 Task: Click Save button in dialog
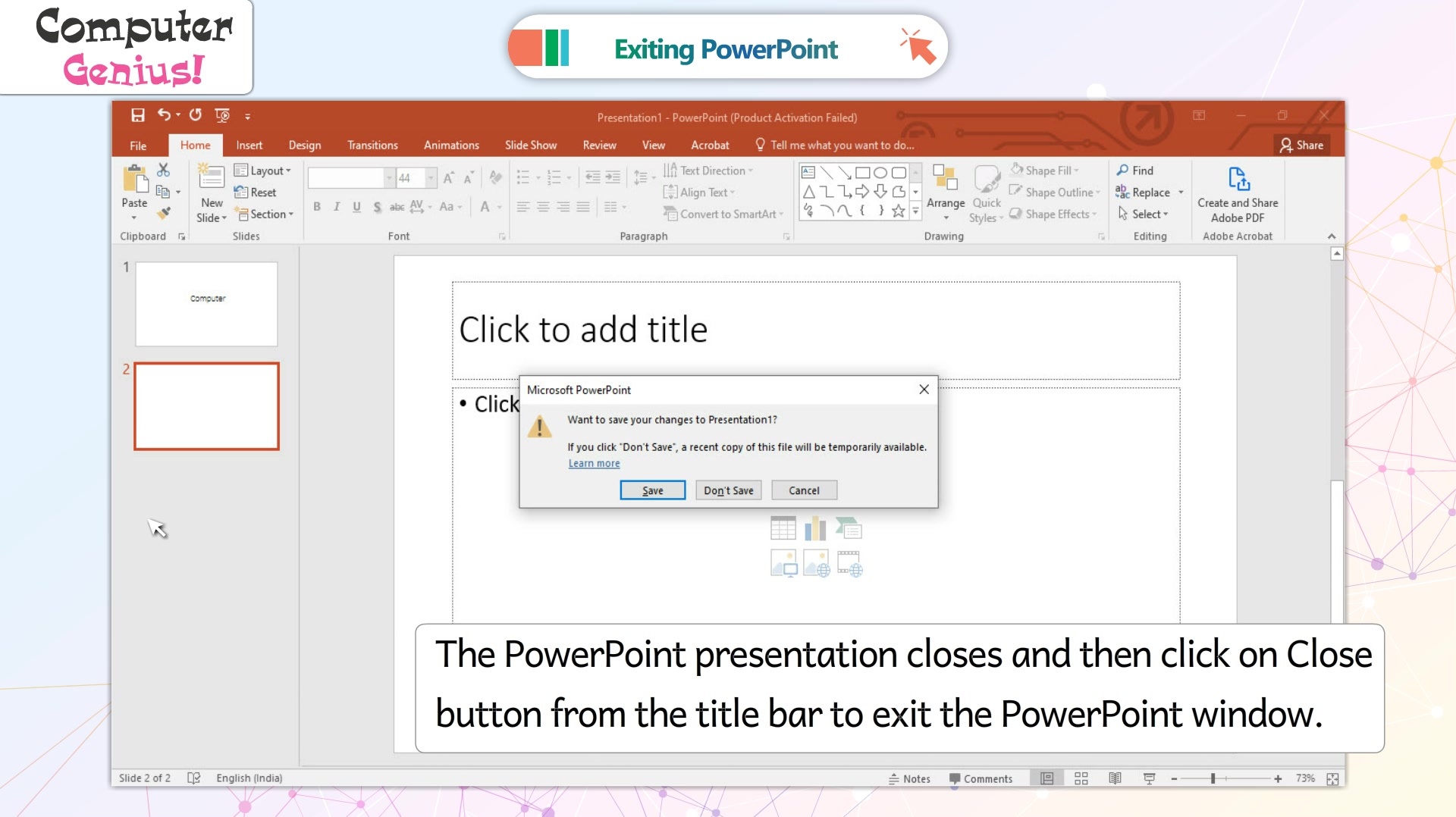pyautogui.click(x=653, y=490)
